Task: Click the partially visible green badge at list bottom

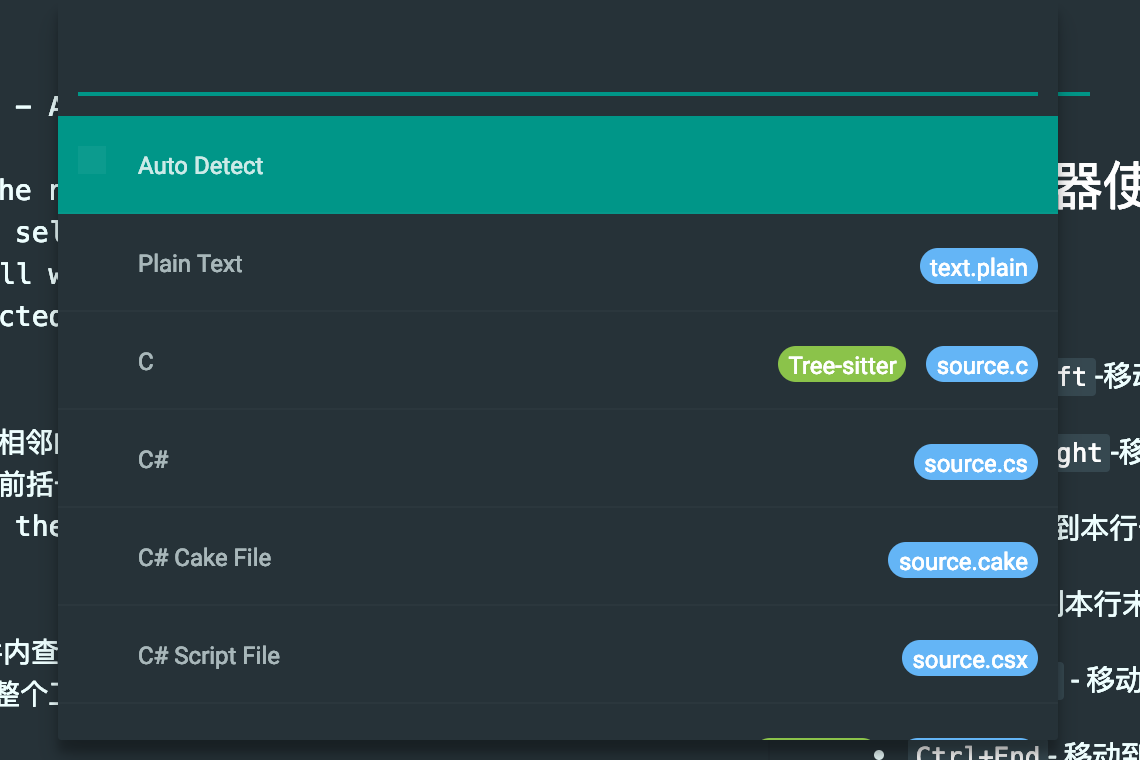Action: 816,741
